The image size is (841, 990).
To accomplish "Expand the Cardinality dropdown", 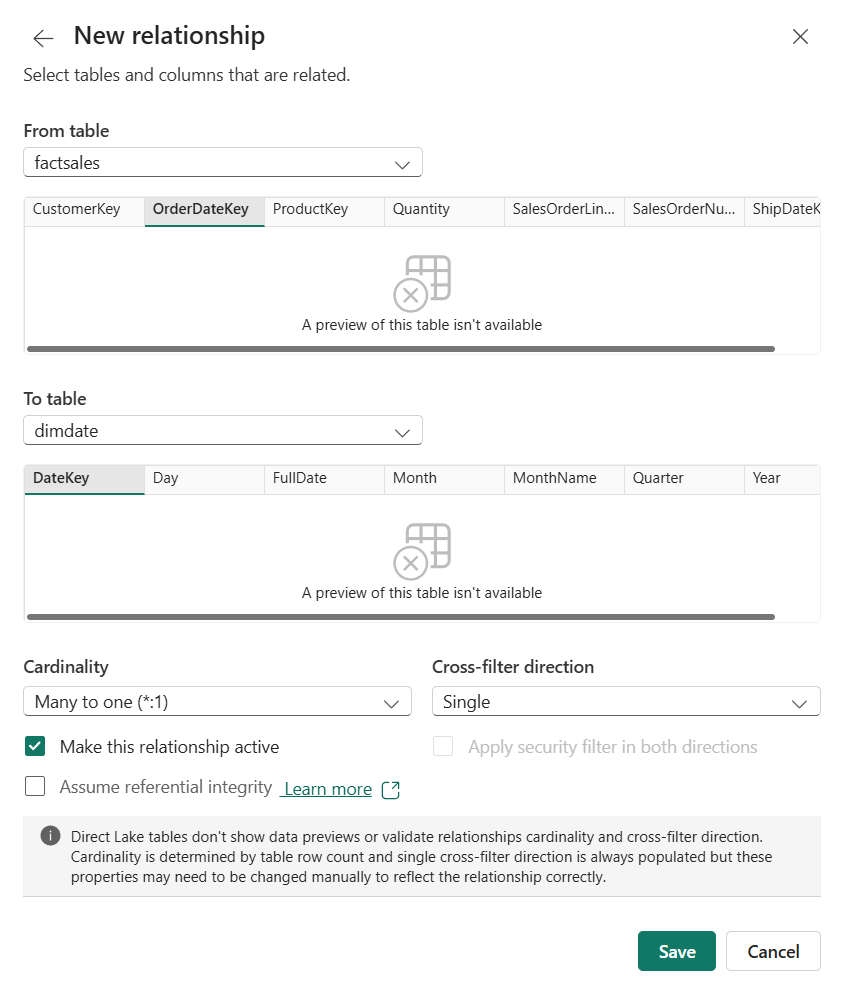I will coord(217,701).
